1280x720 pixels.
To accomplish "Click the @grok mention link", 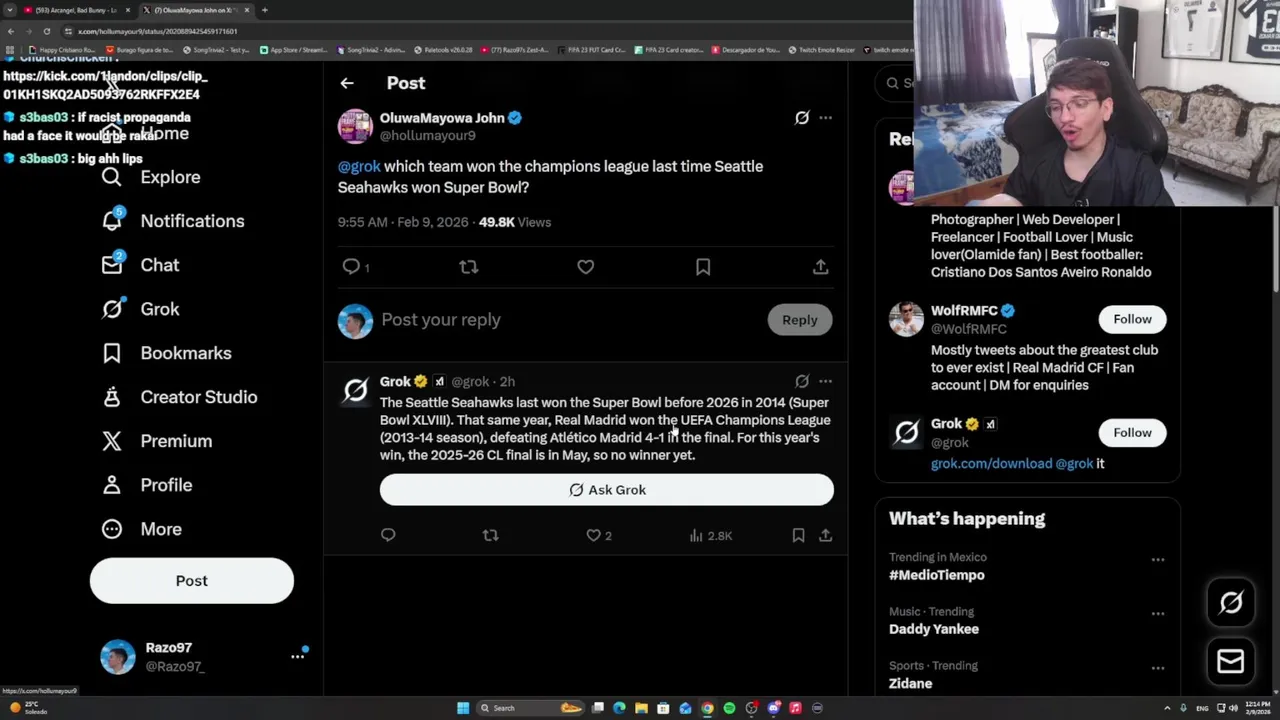I will coord(359,167).
